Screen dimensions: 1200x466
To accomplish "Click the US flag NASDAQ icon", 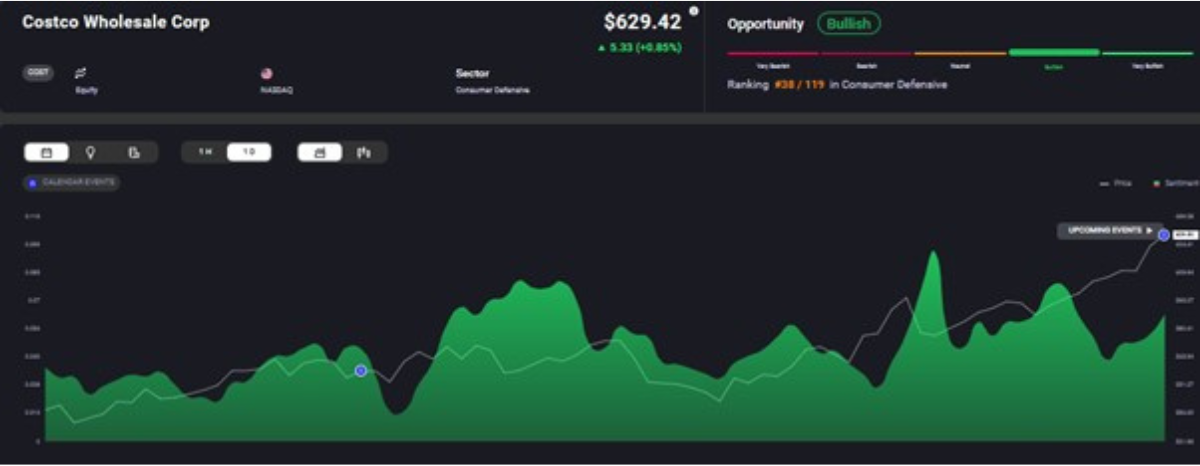I will pyautogui.click(x=266, y=73).
